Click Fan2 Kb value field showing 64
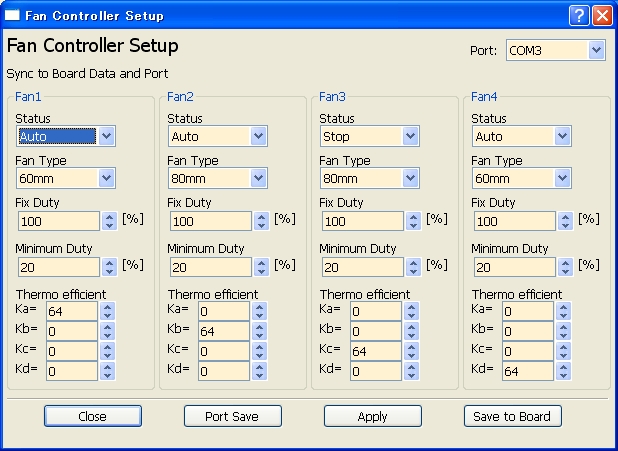Screen dimensions: 618x451 pos(224,331)
